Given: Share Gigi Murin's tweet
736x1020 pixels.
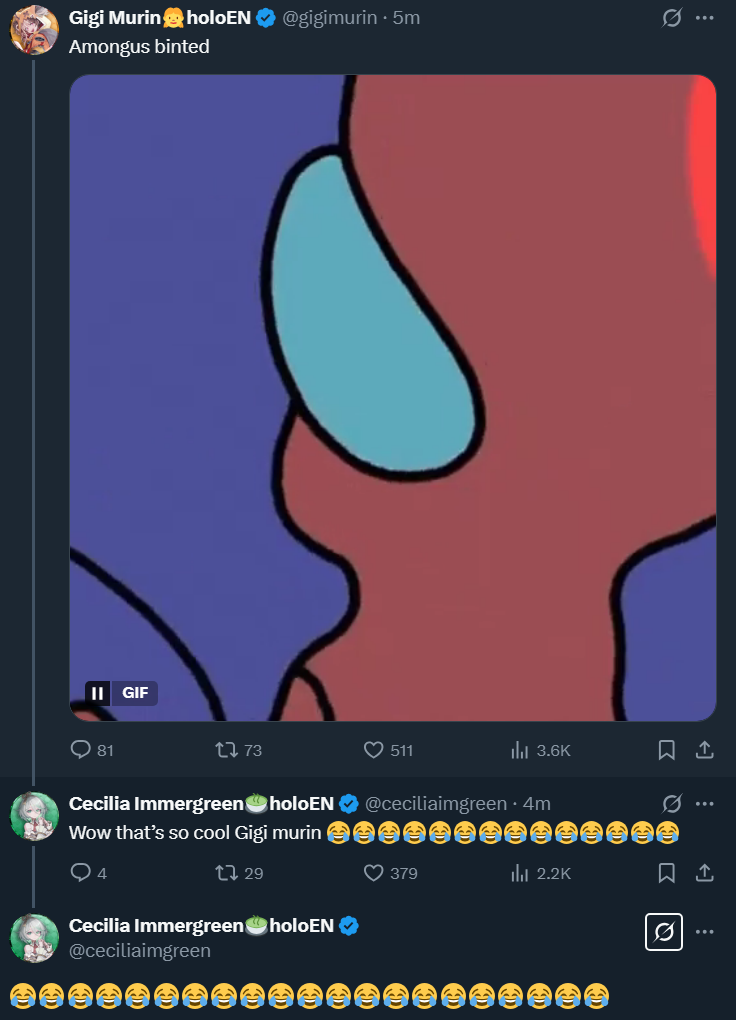Looking at the screenshot, I should 704,750.
